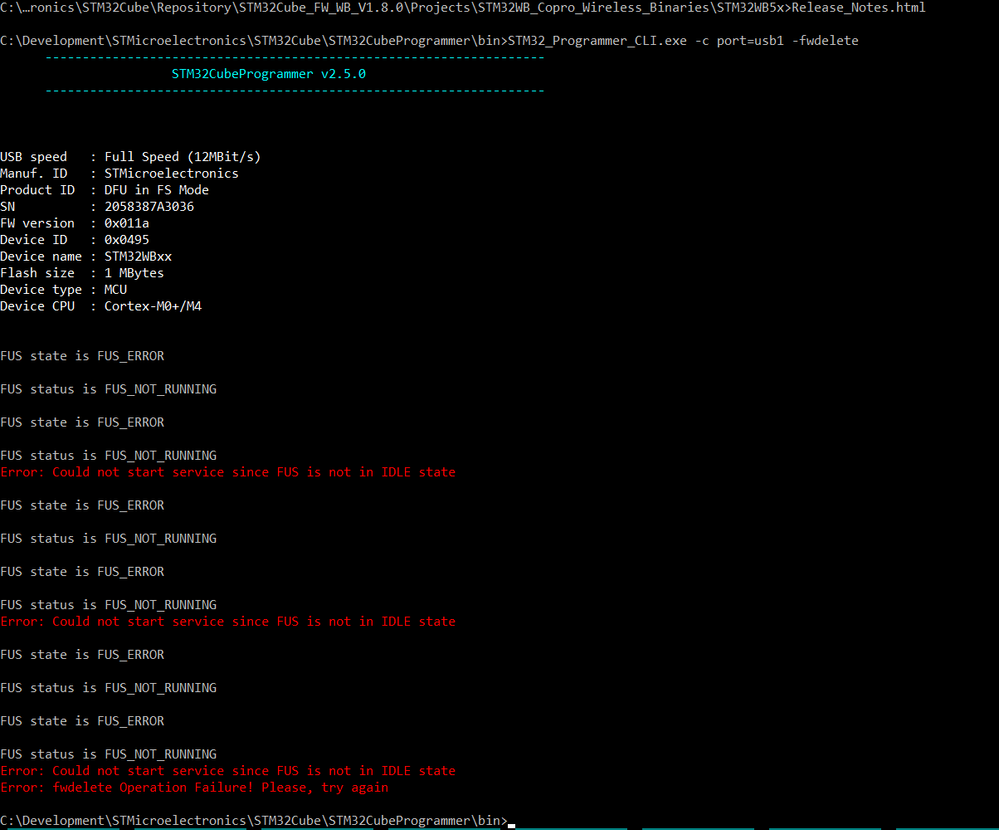Click 'Flash size : 1 MBytes' line
Viewport: 999px width, 830px height.
pos(82,273)
